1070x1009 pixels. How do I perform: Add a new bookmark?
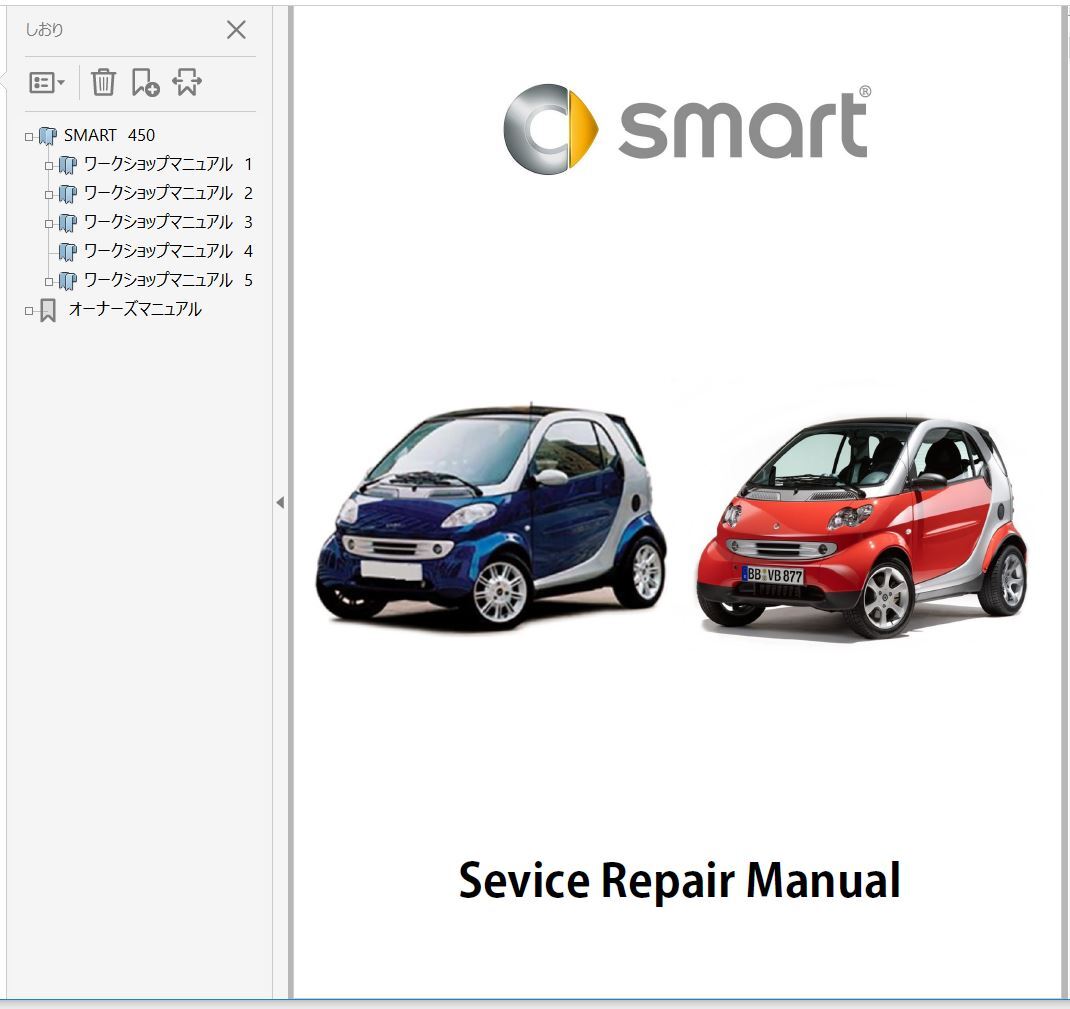tap(145, 83)
